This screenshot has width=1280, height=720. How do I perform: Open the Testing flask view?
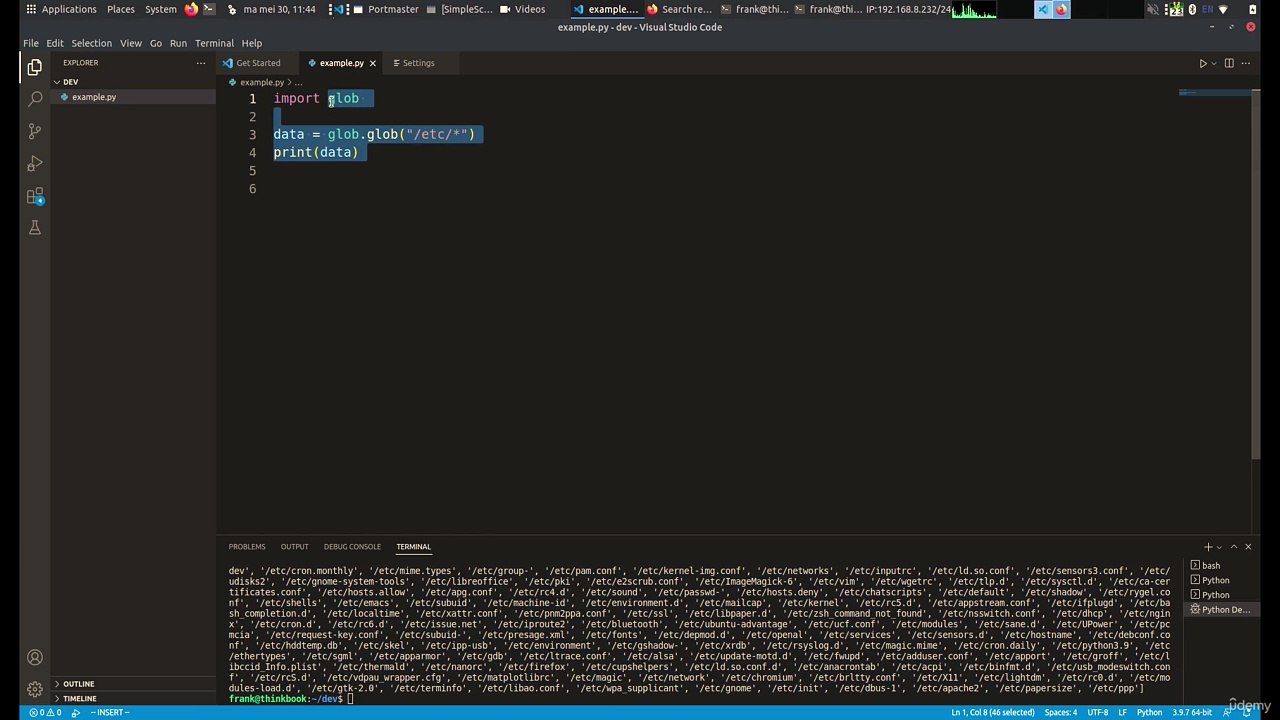pyautogui.click(x=35, y=228)
